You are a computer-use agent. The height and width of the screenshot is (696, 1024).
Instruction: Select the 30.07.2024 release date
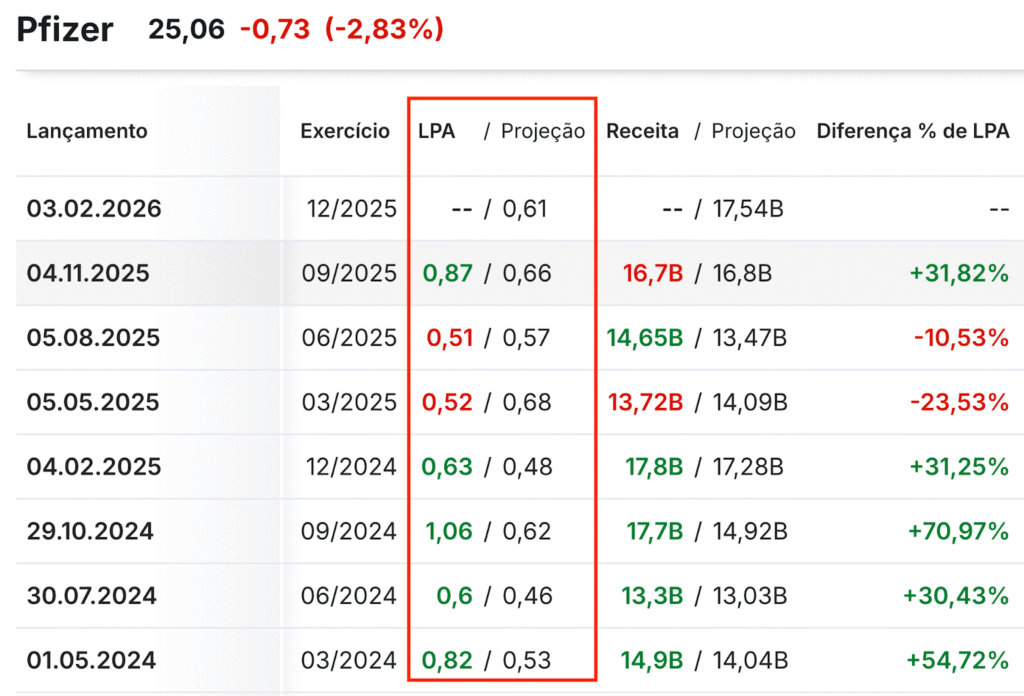(91, 596)
